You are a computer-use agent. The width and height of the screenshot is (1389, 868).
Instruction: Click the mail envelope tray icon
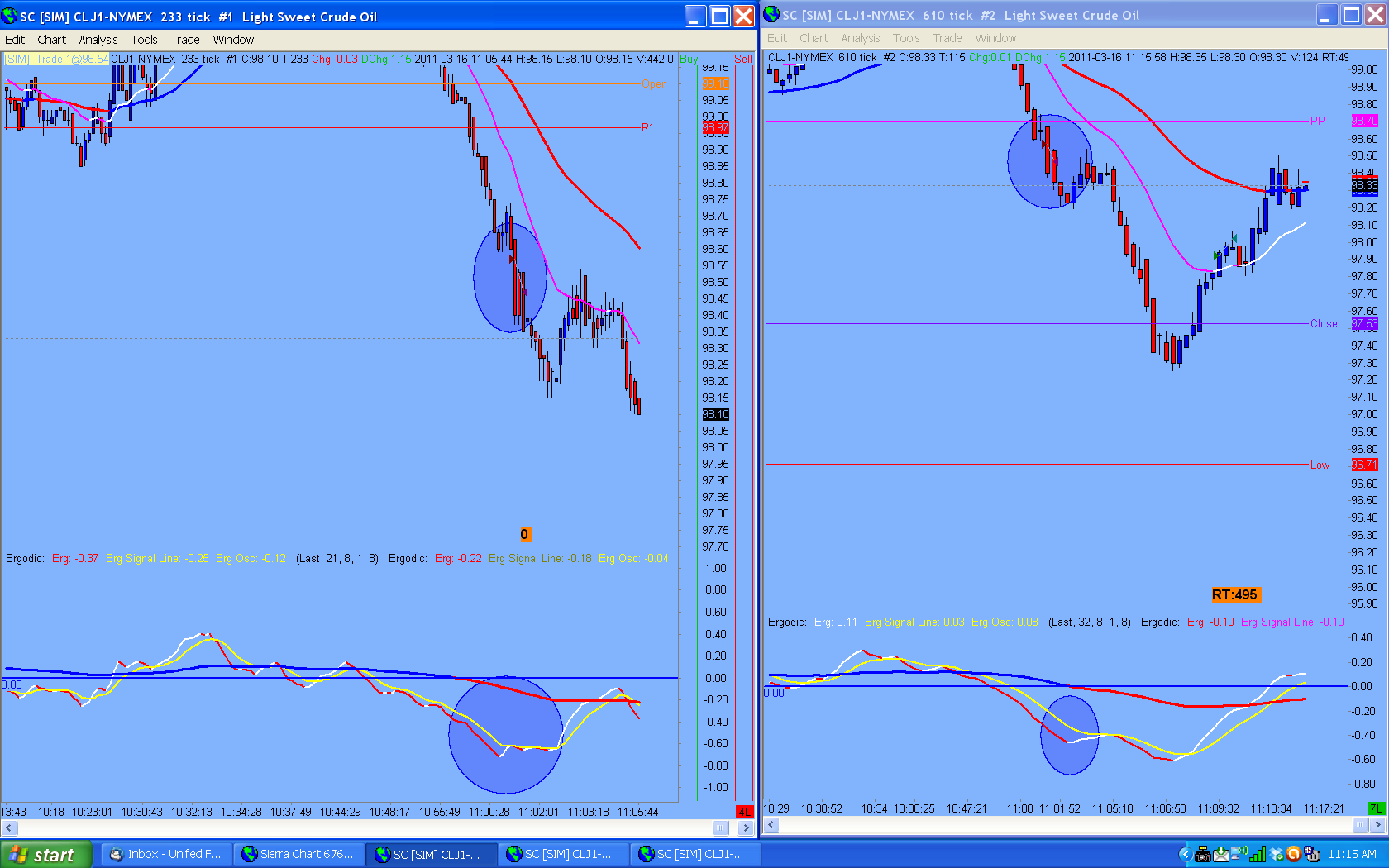click(x=1221, y=855)
